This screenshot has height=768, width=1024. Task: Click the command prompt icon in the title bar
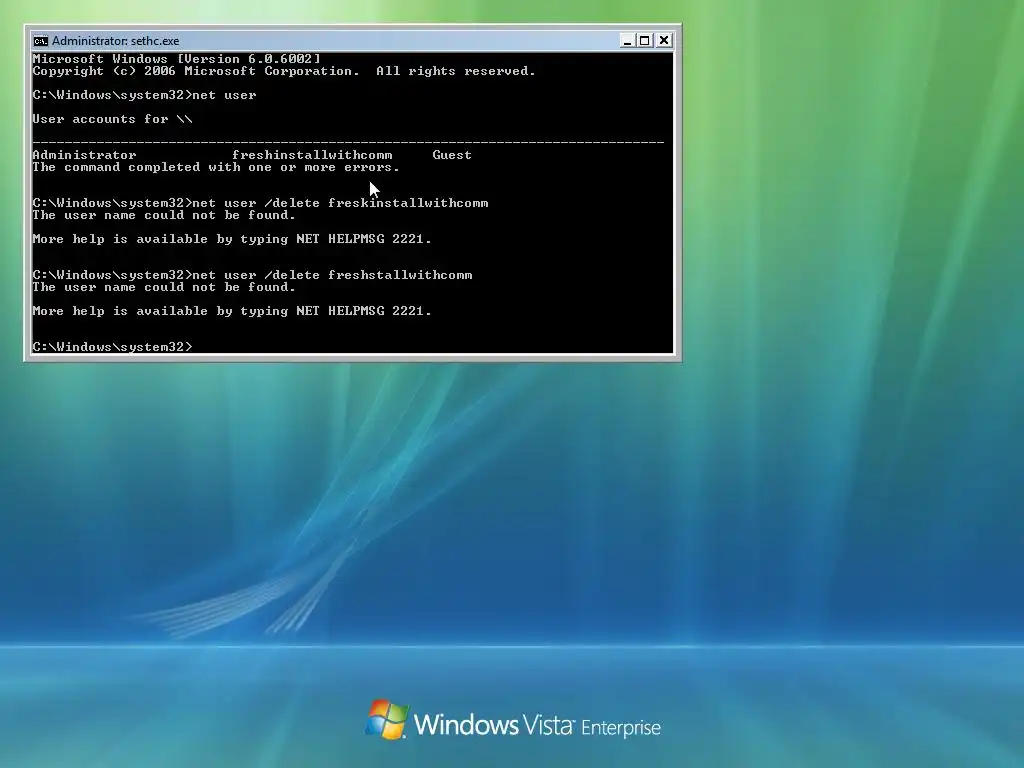coord(40,40)
